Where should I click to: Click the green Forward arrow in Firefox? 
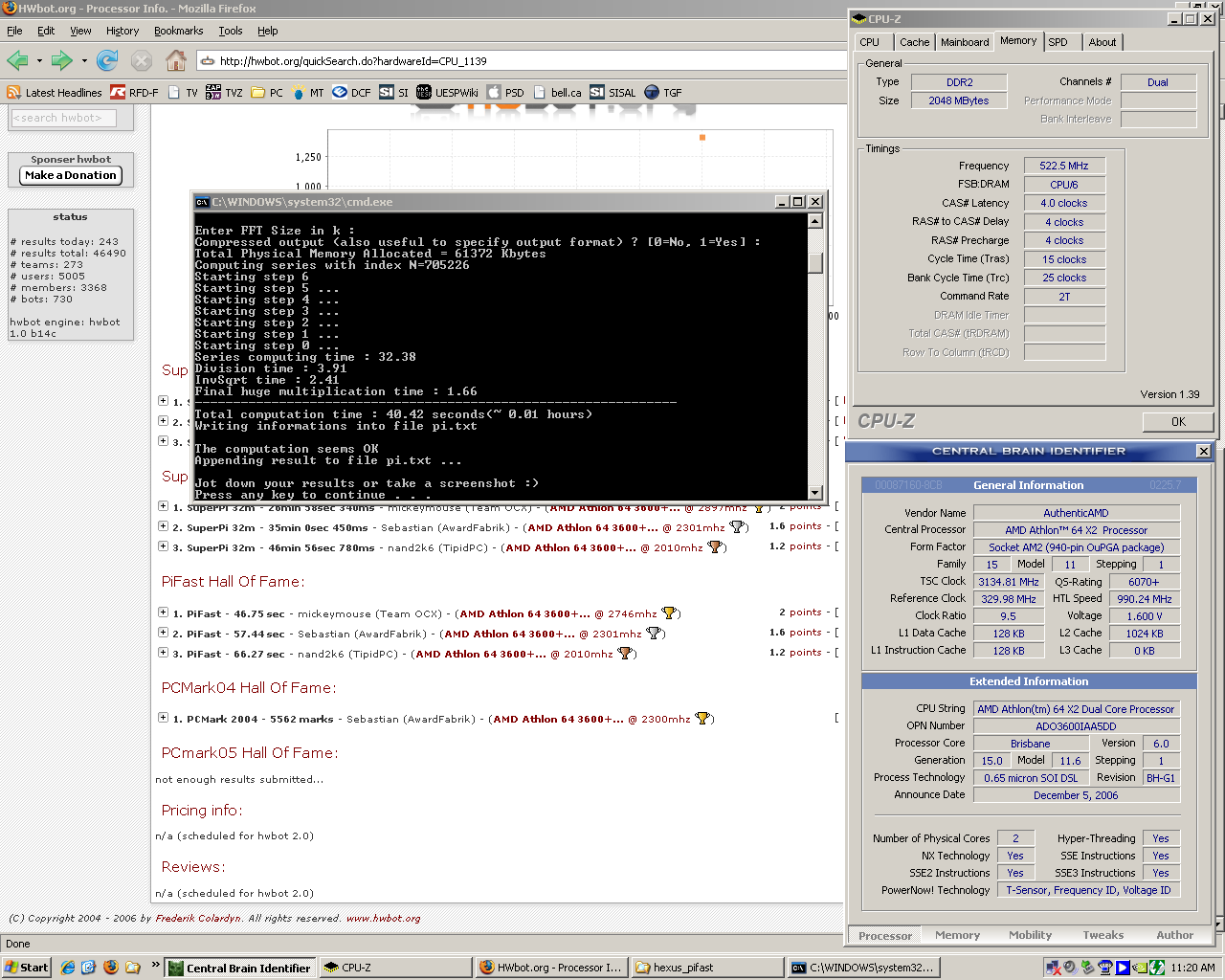click(62, 61)
